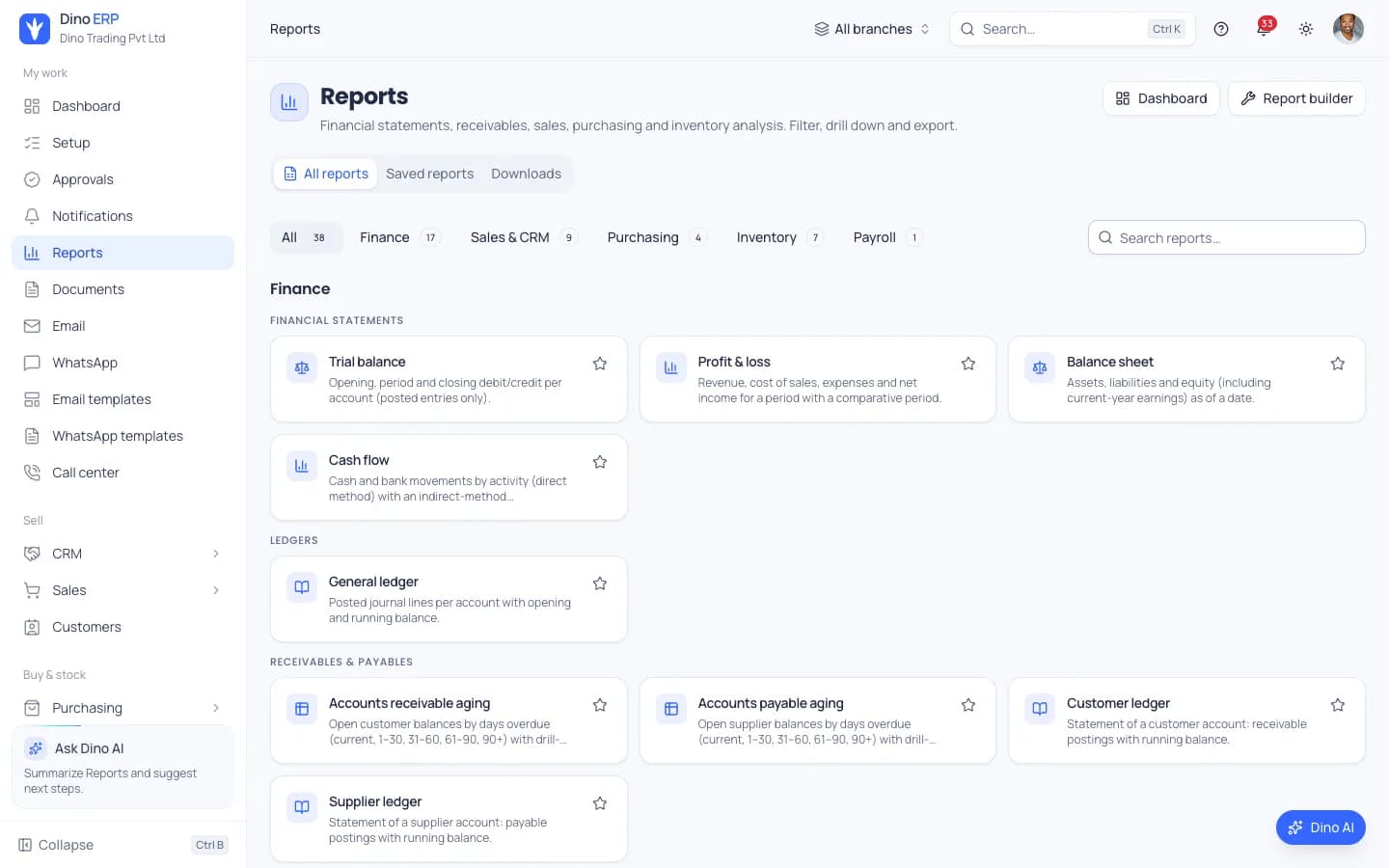Open the Report builder

pos(1296,98)
